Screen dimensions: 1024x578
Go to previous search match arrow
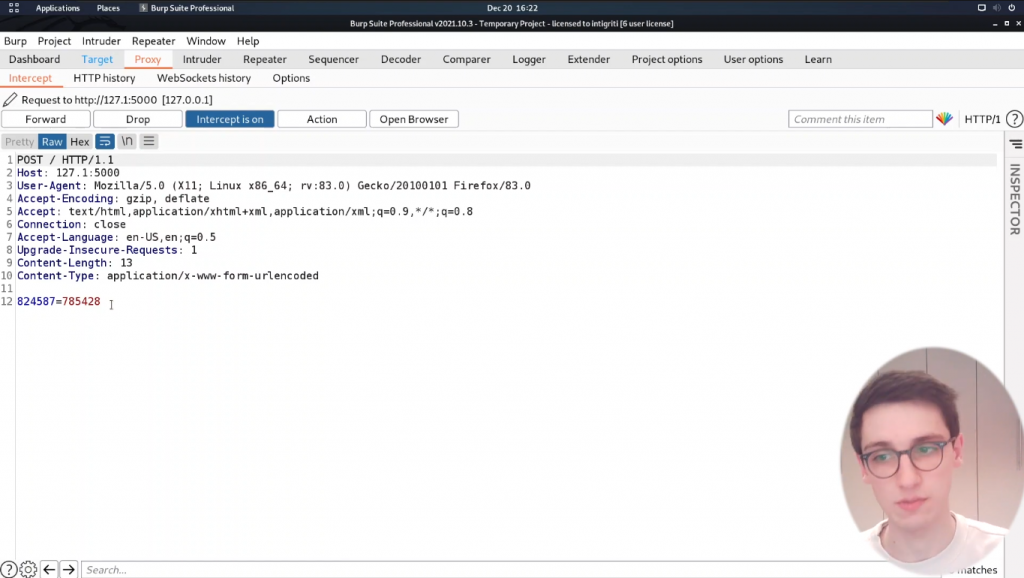pyautogui.click(x=49, y=570)
